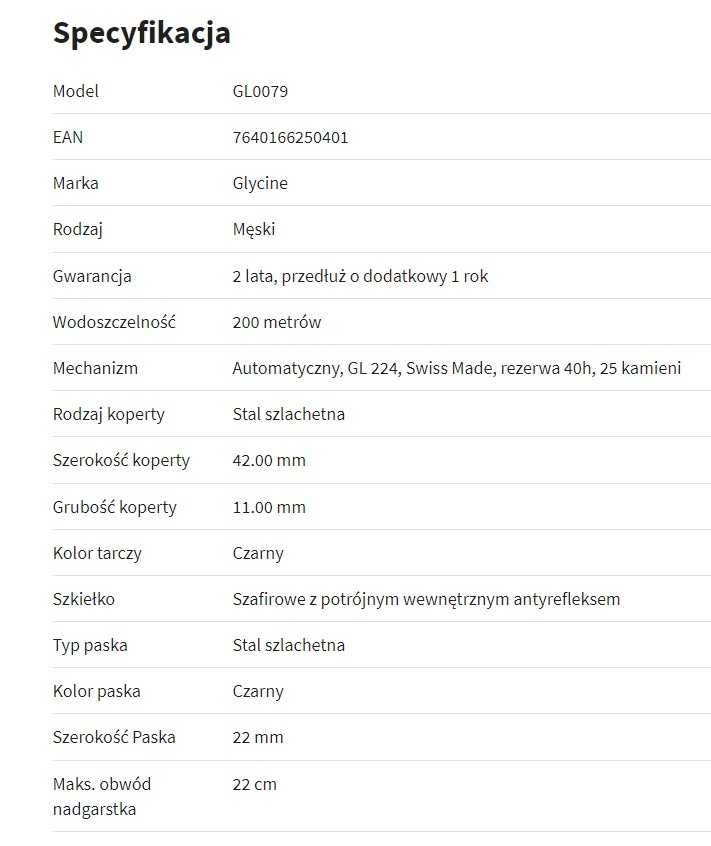This screenshot has width=711, height=846.
Task: Select the model number GL0079
Action: click(x=260, y=91)
